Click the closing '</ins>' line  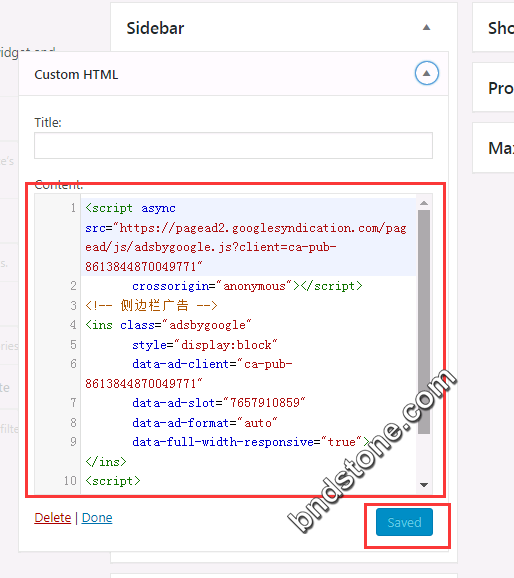pos(106,462)
